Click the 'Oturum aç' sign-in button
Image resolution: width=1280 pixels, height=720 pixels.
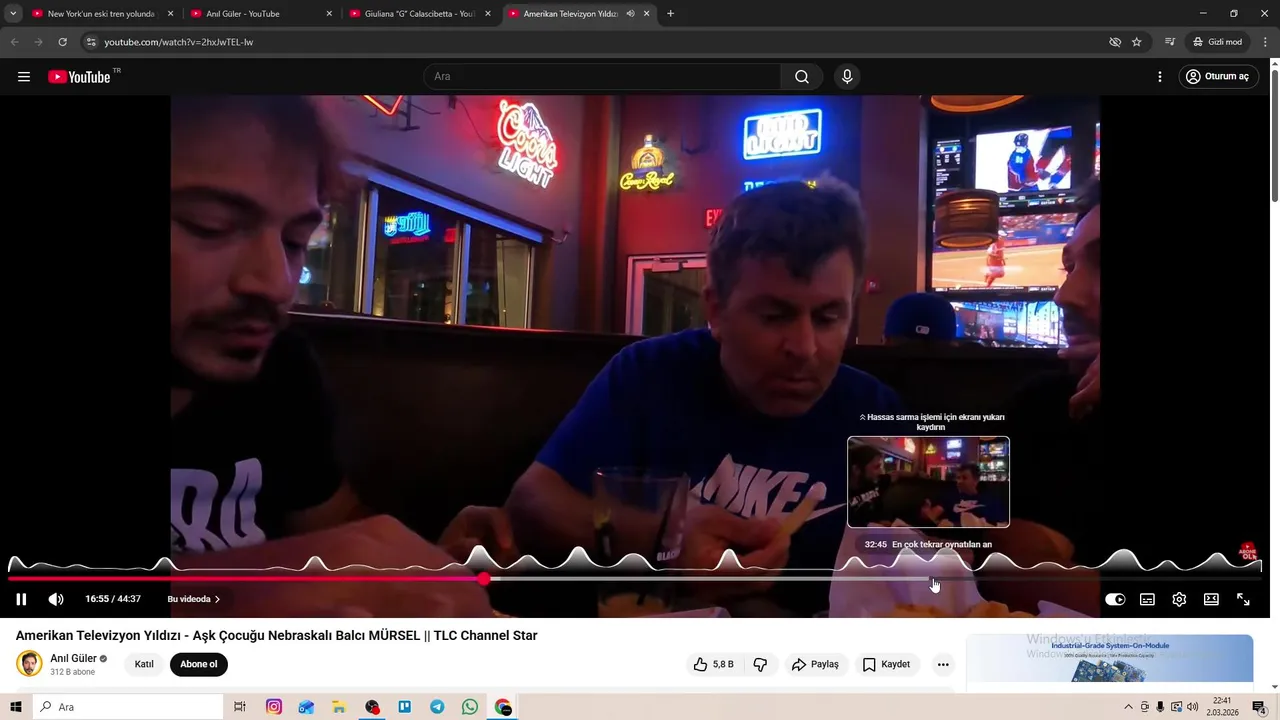(x=1217, y=77)
